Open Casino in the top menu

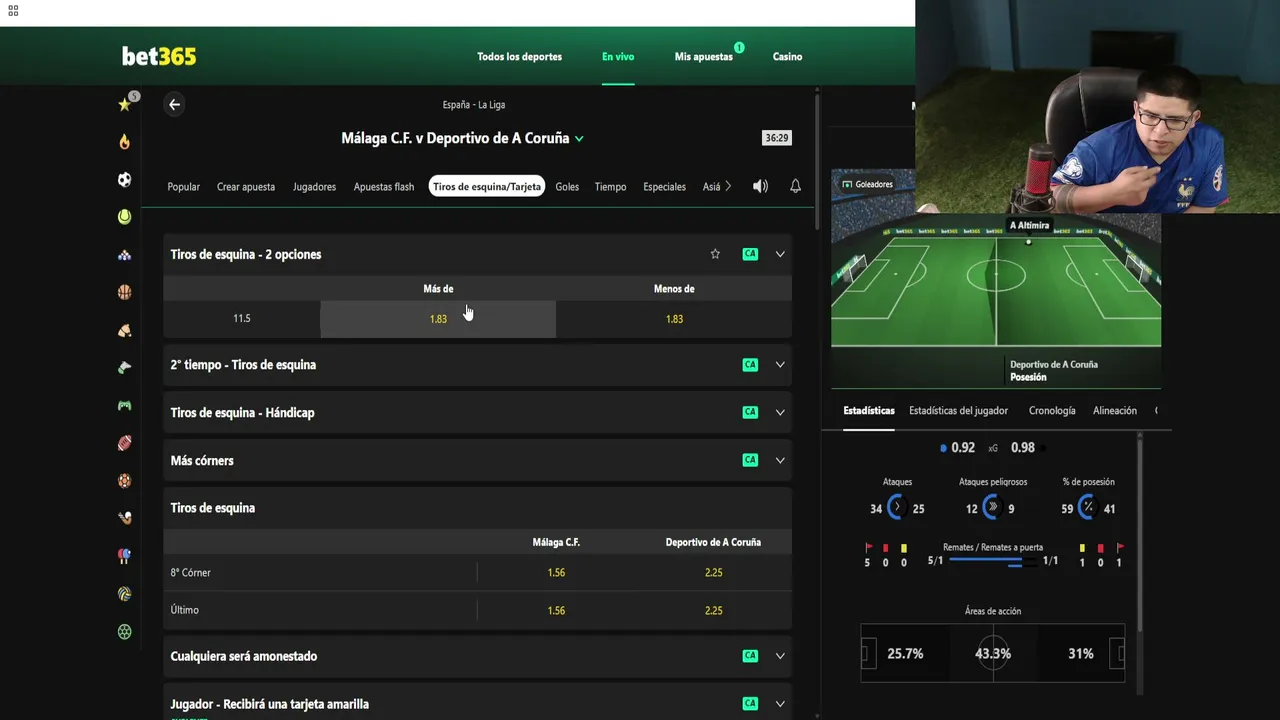[787, 57]
